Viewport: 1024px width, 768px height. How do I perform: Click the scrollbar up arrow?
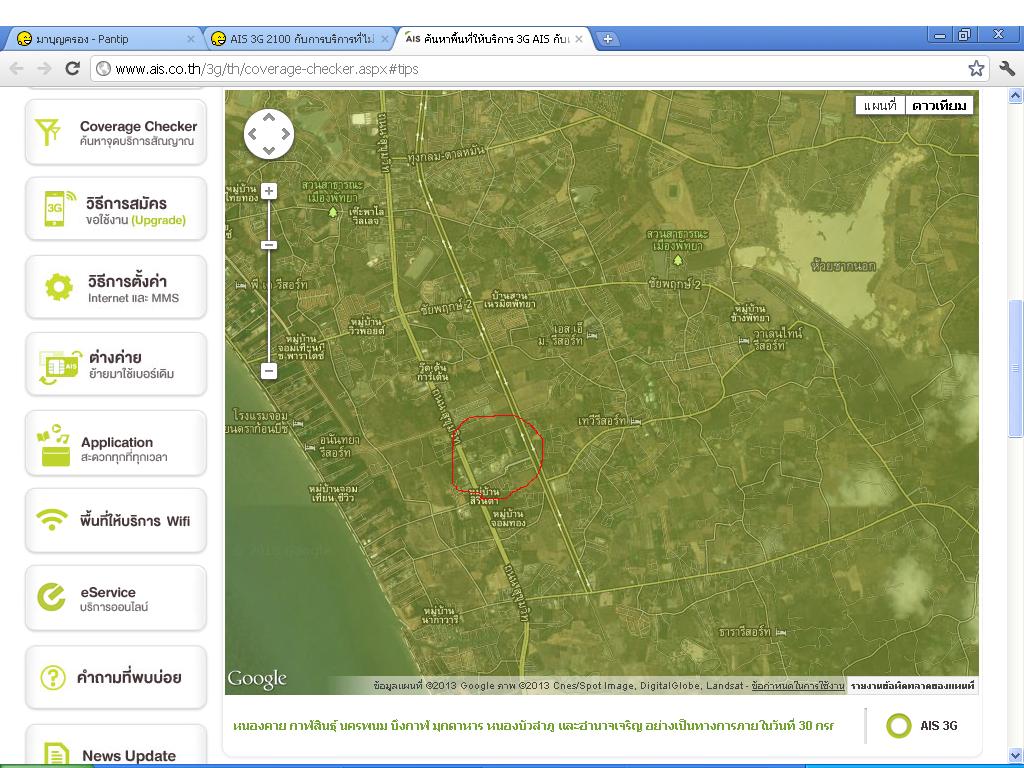pyautogui.click(x=1016, y=96)
